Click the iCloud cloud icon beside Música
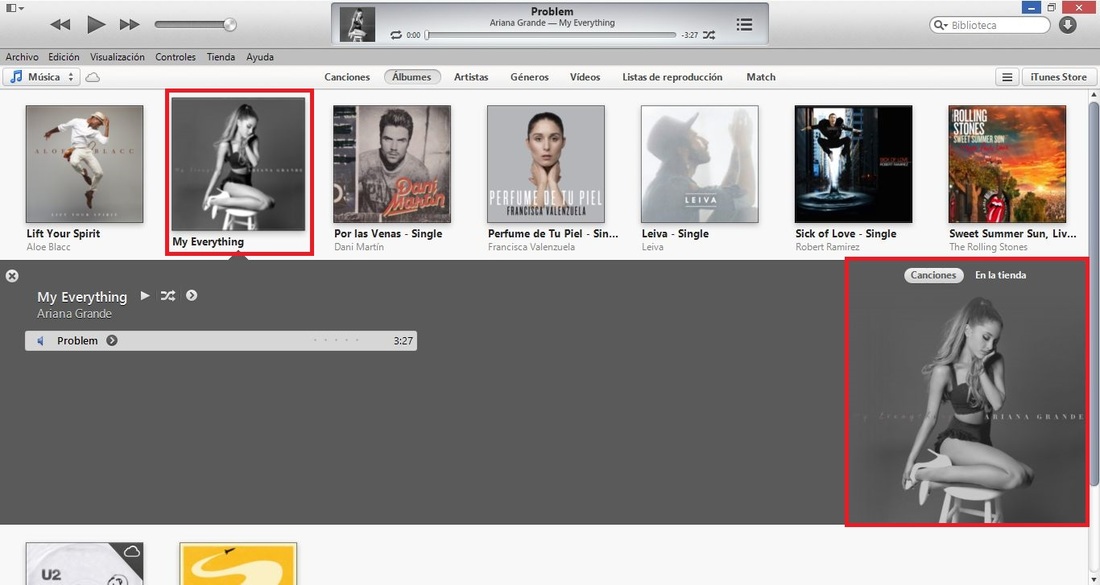This screenshot has width=1100, height=585. 93,77
